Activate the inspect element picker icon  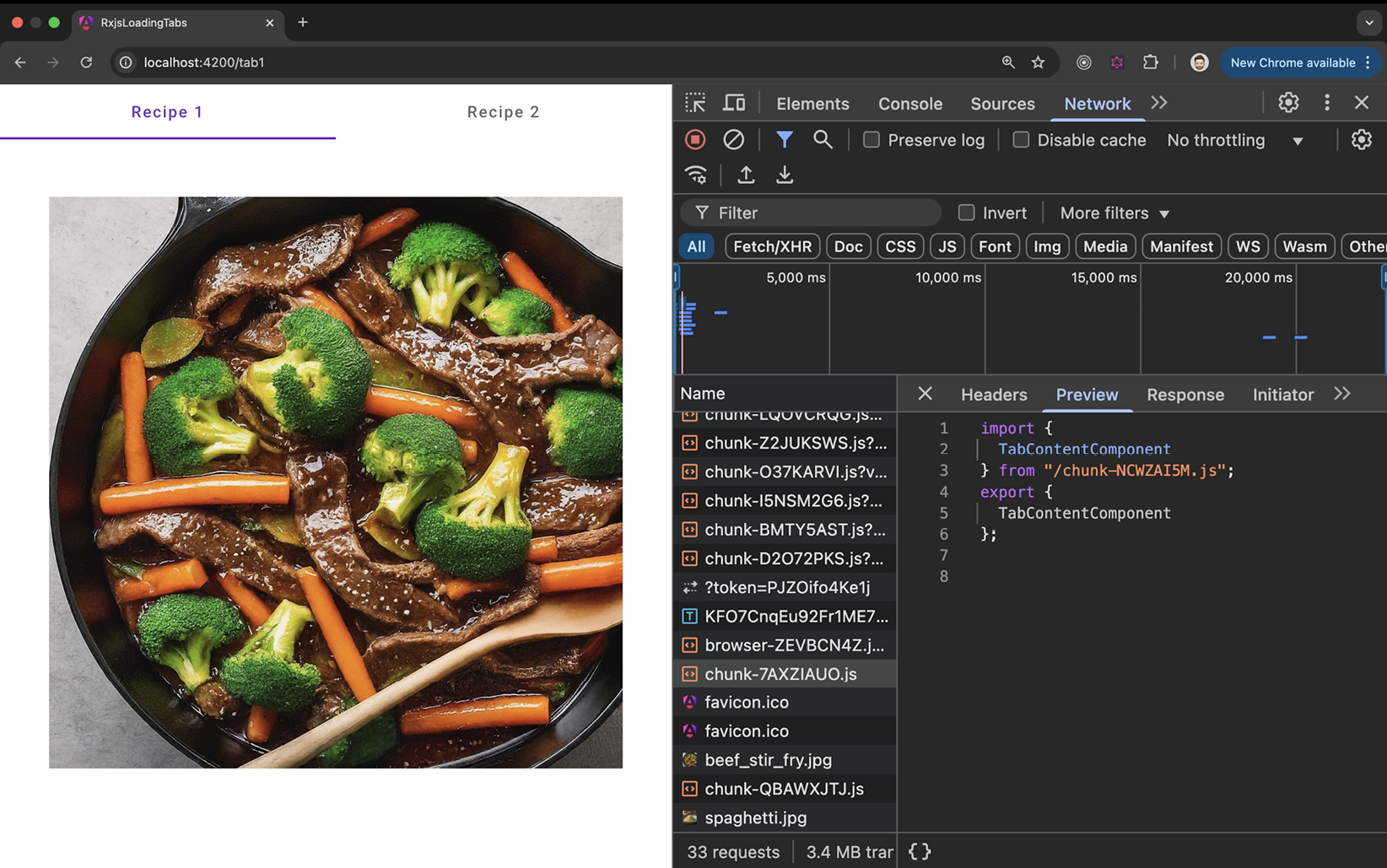tap(695, 103)
